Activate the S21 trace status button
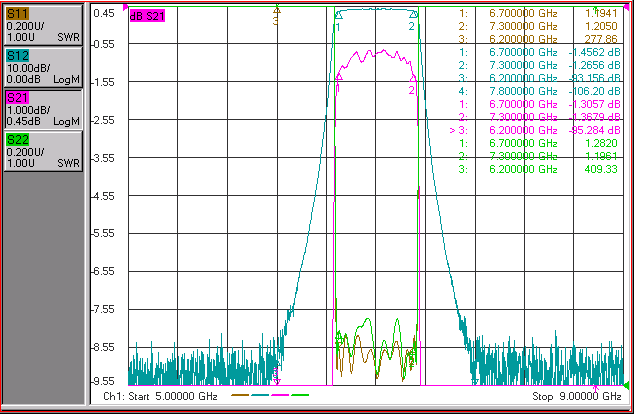This screenshot has width=634, height=414. (44, 109)
